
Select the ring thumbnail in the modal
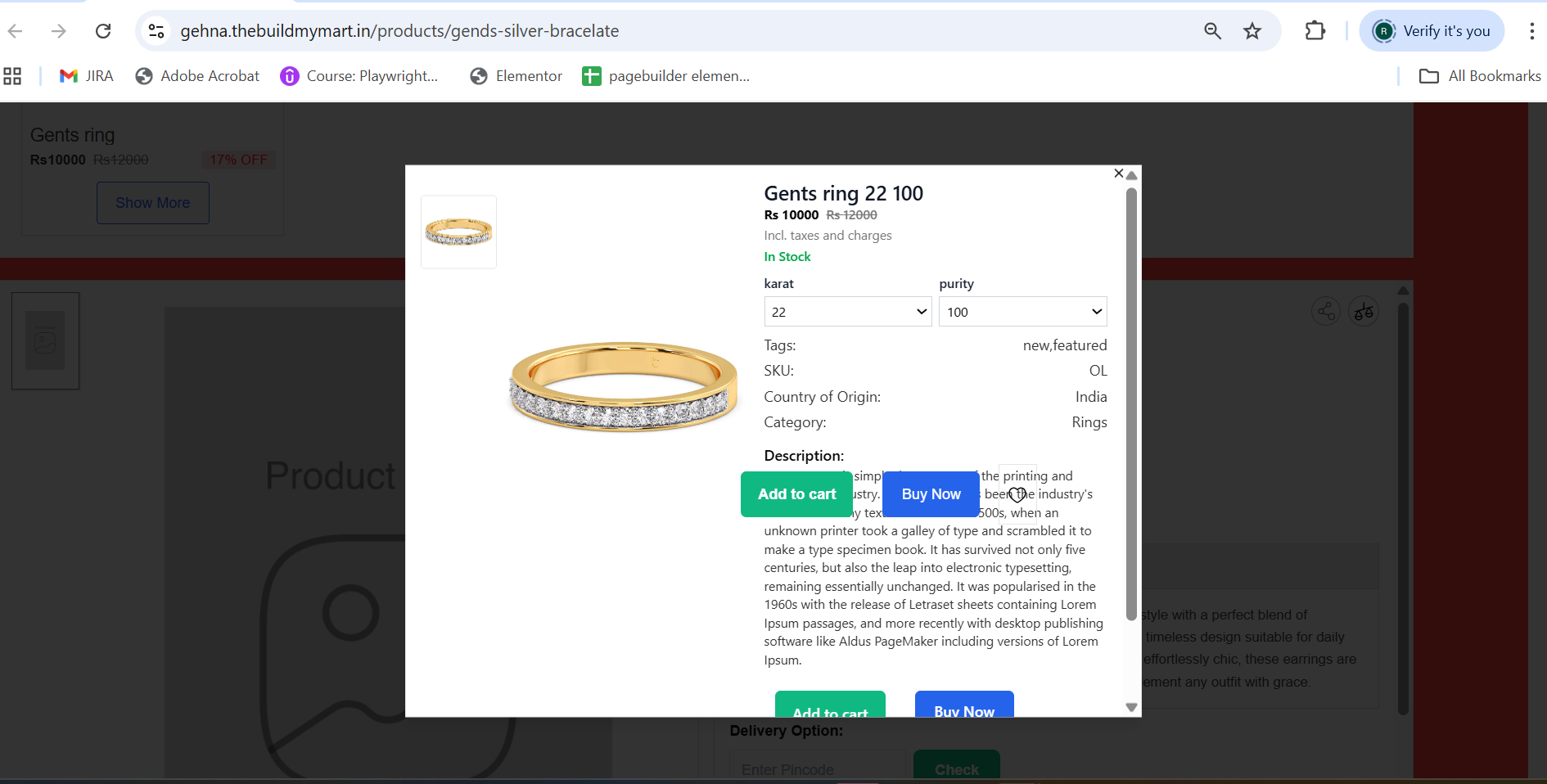pos(458,232)
